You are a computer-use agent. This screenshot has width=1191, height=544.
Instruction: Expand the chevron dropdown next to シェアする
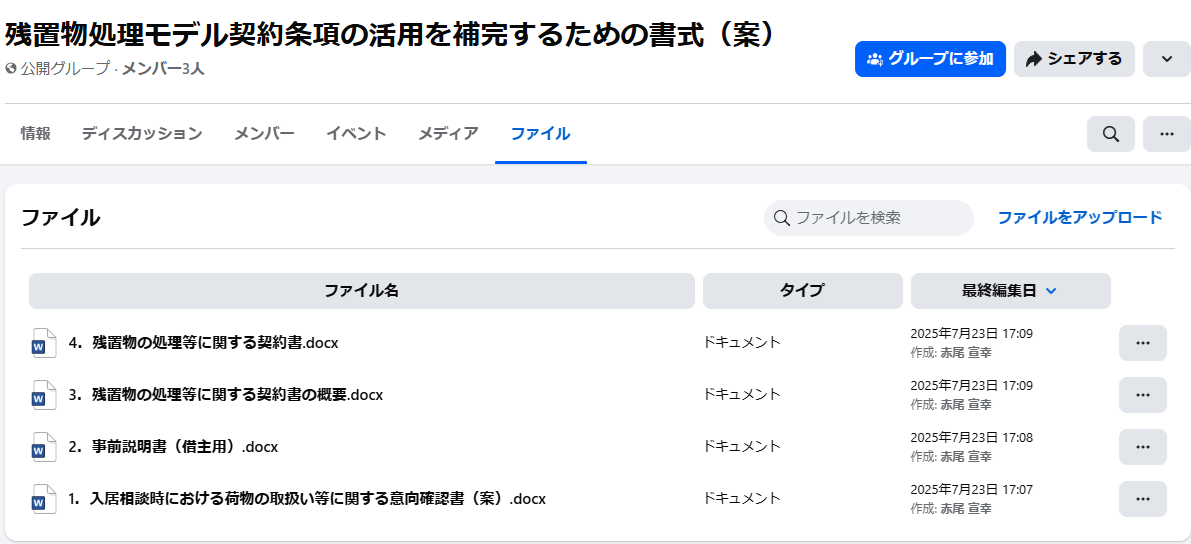click(1166, 59)
